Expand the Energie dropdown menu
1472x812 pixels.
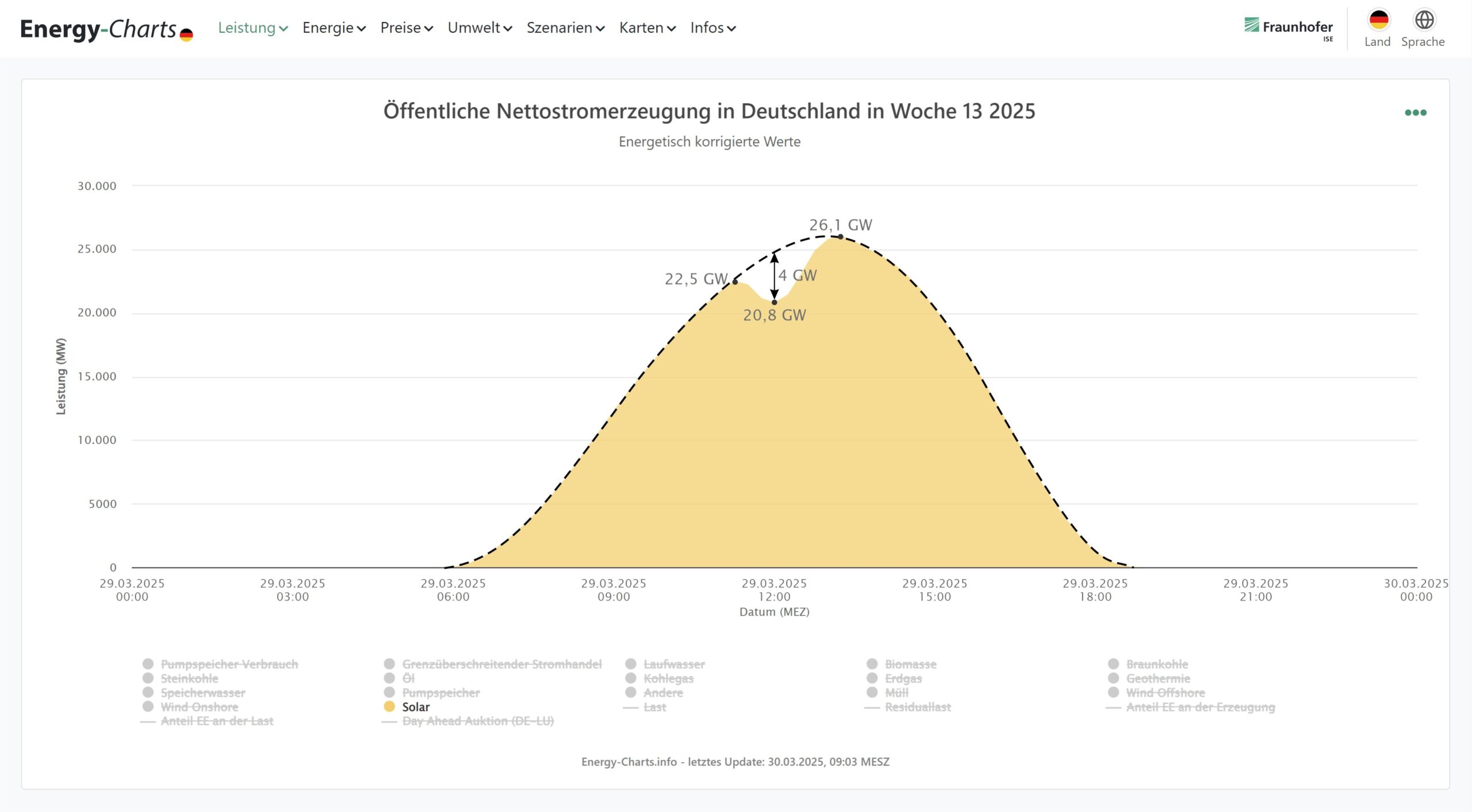(x=333, y=28)
